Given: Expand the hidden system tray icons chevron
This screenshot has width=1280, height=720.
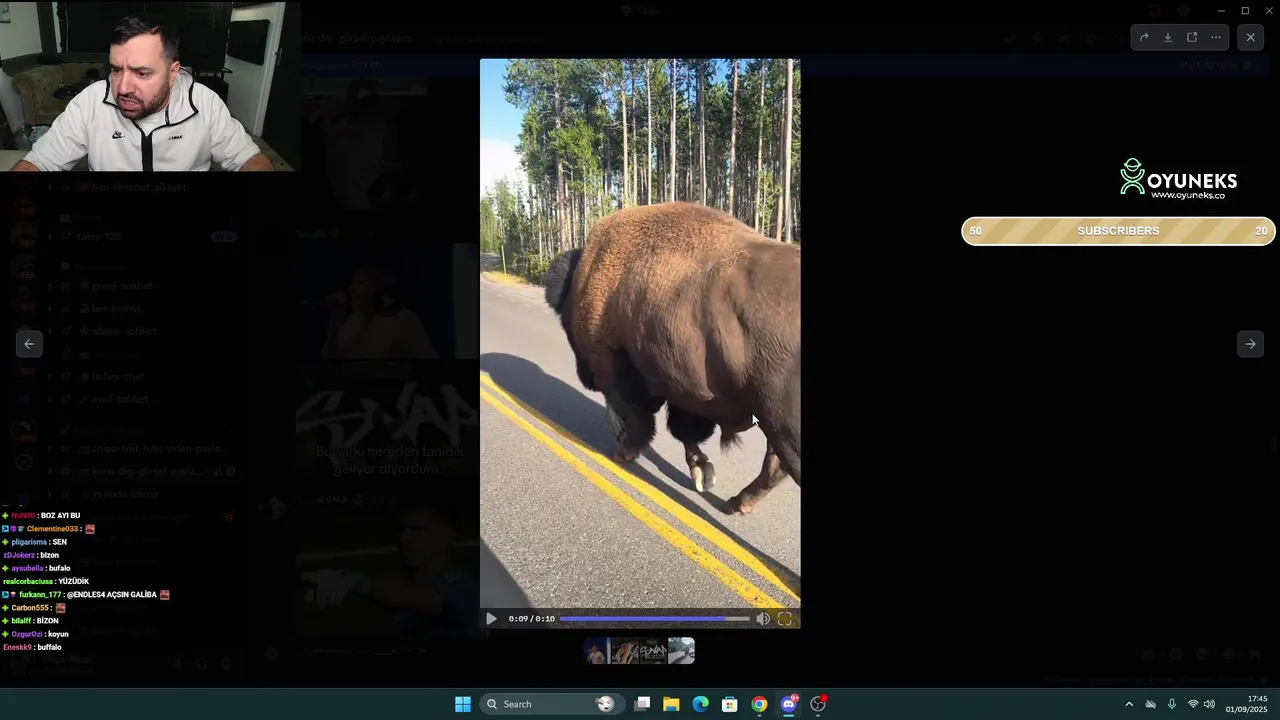Looking at the screenshot, I should coord(1129,704).
